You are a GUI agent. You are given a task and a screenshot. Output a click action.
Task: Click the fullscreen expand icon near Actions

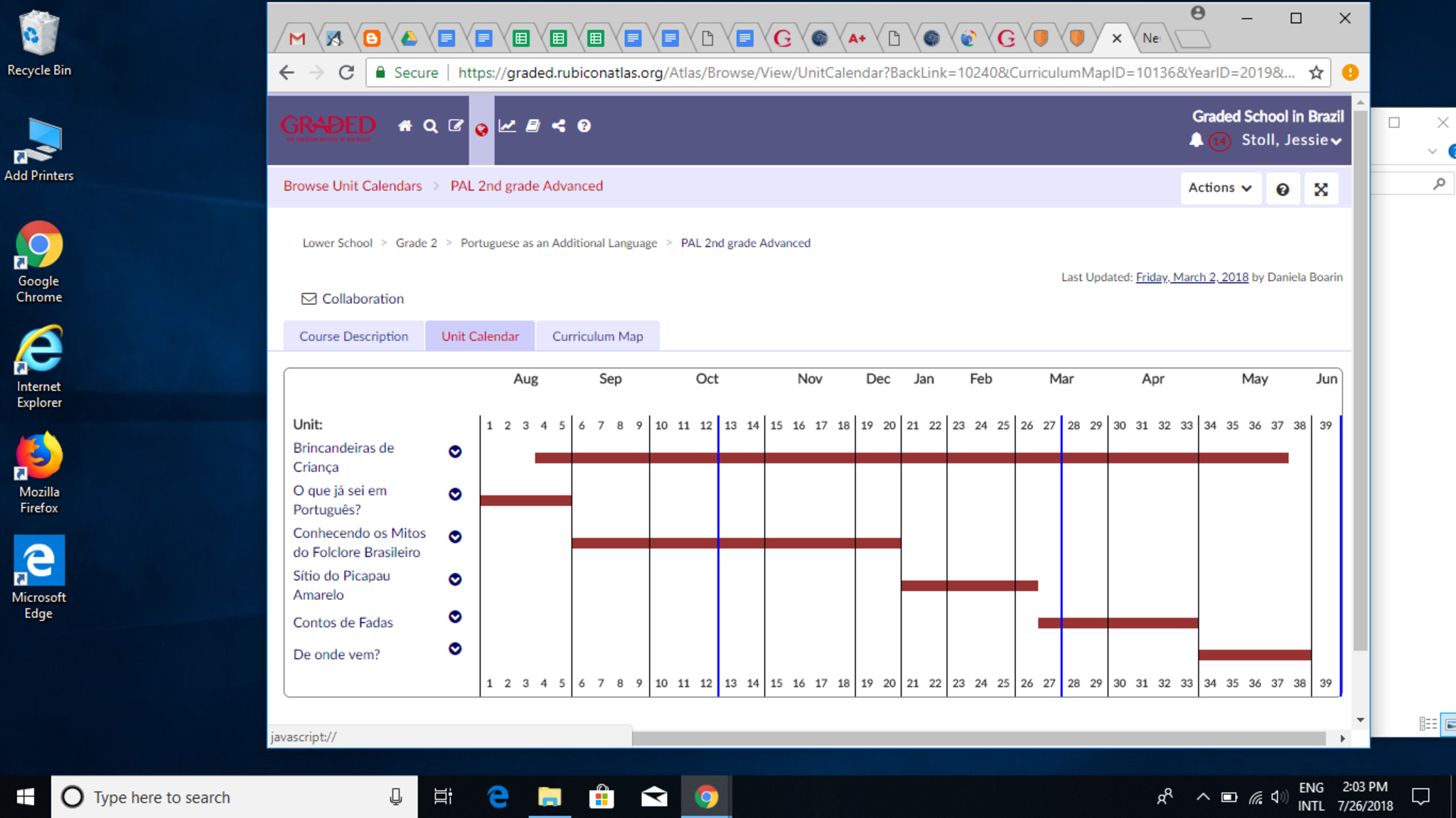tap(1321, 189)
